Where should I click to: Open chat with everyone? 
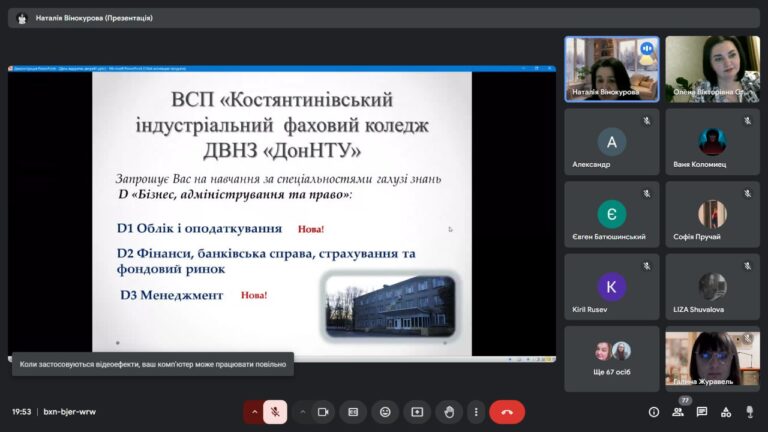(702, 412)
